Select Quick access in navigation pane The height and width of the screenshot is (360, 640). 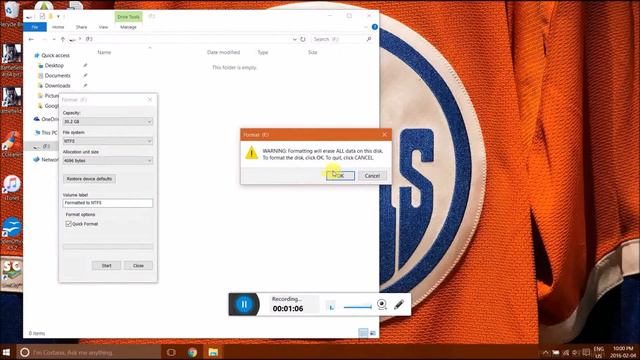click(x=55, y=55)
